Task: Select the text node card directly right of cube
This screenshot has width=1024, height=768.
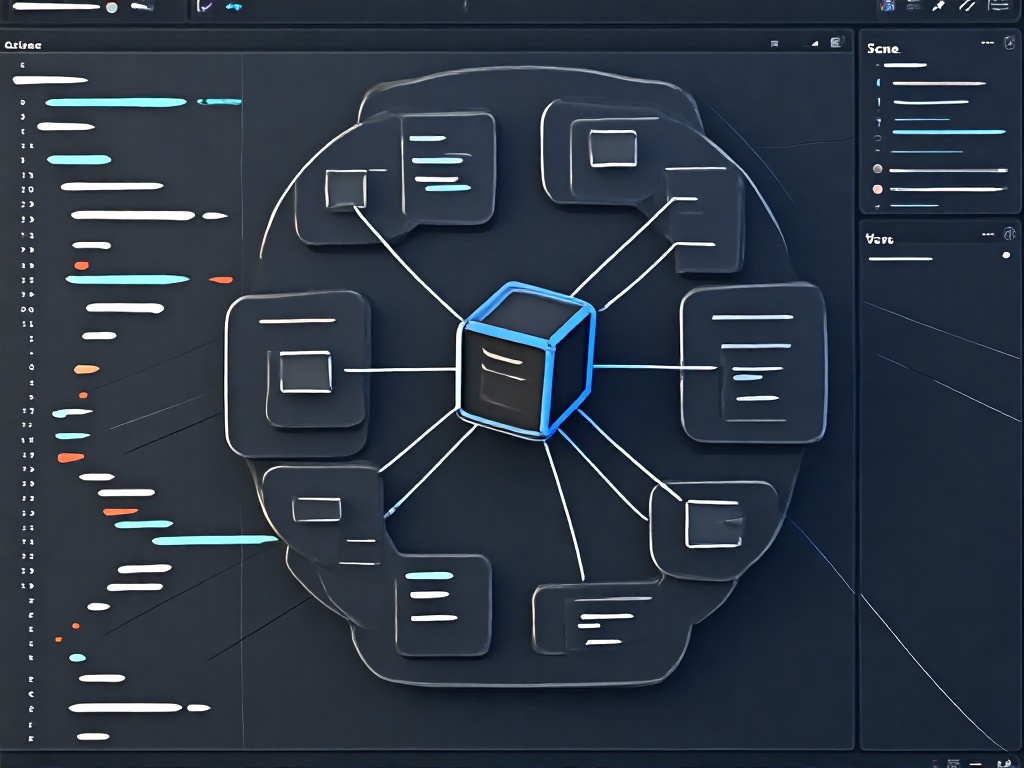Action: (754, 364)
